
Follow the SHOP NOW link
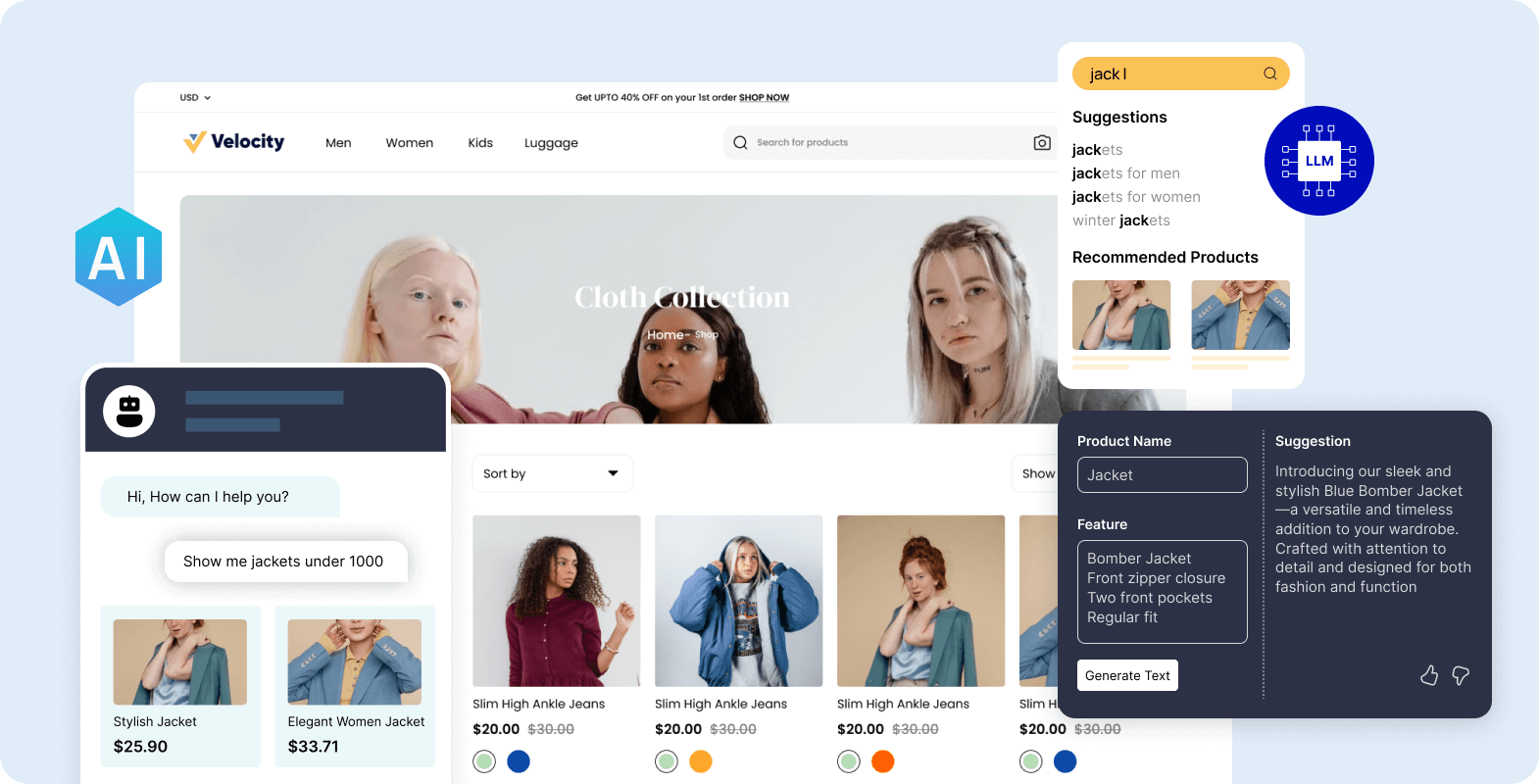[764, 98]
